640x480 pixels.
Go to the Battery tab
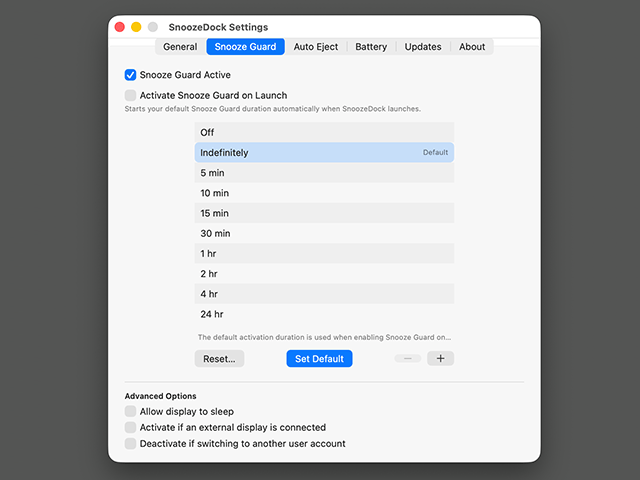pyautogui.click(x=371, y=47)
